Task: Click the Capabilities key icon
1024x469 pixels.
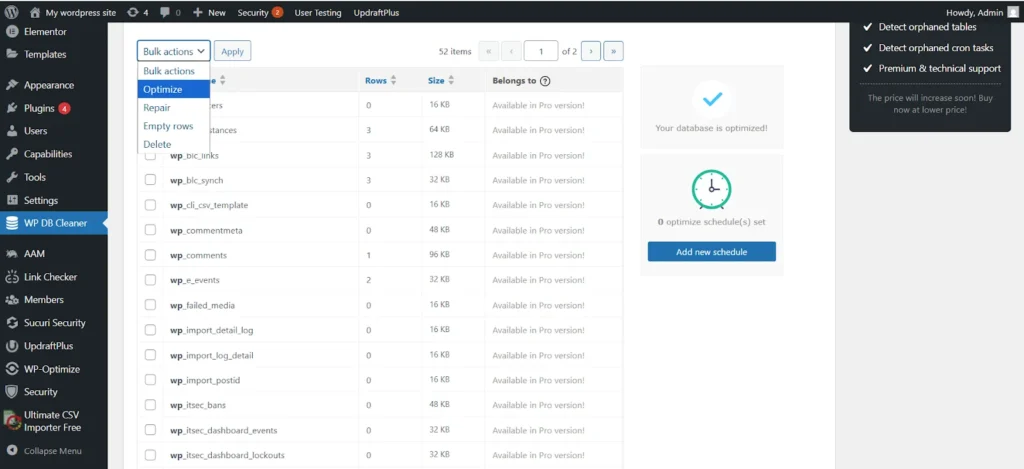Action: 11,154
